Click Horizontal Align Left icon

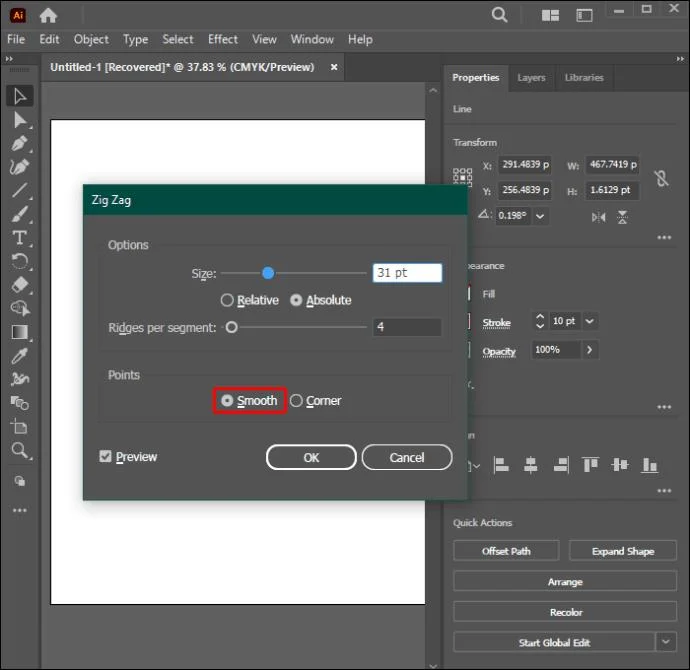pyautogui.click(x=501, y=465)
